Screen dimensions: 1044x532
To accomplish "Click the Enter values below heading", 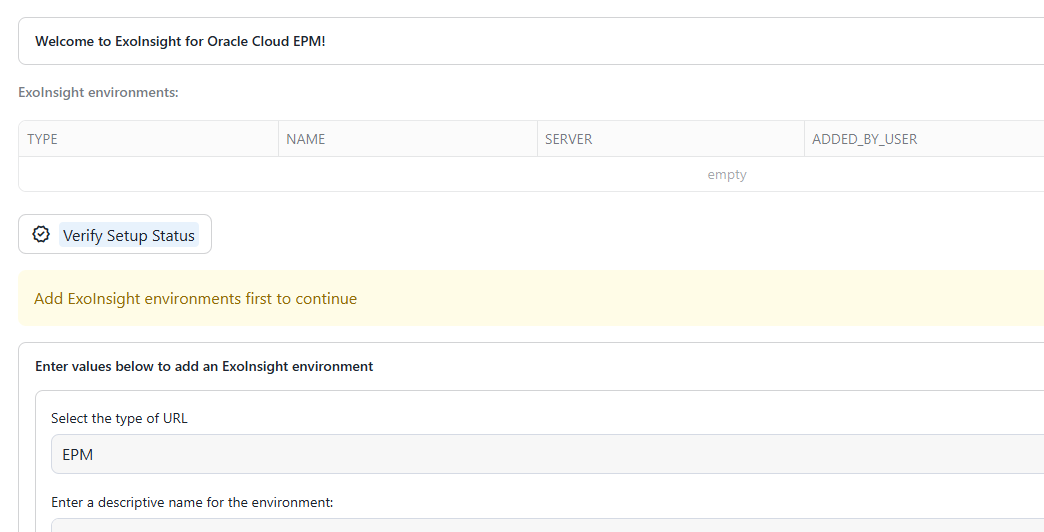I will tap(204, 366).
